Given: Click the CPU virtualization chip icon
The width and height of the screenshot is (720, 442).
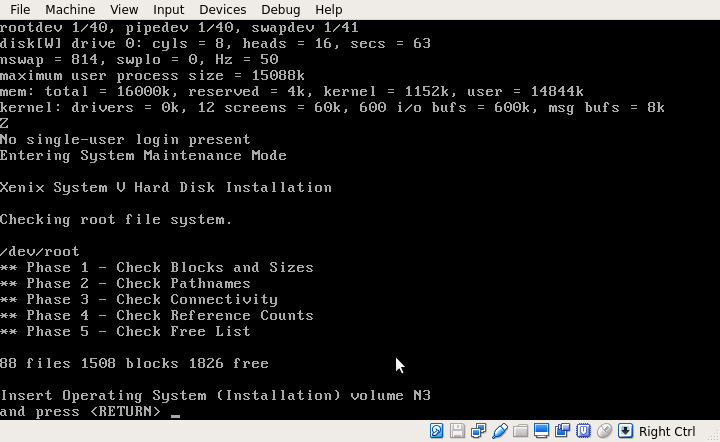Looking at the screenshot, I should 583,431.
